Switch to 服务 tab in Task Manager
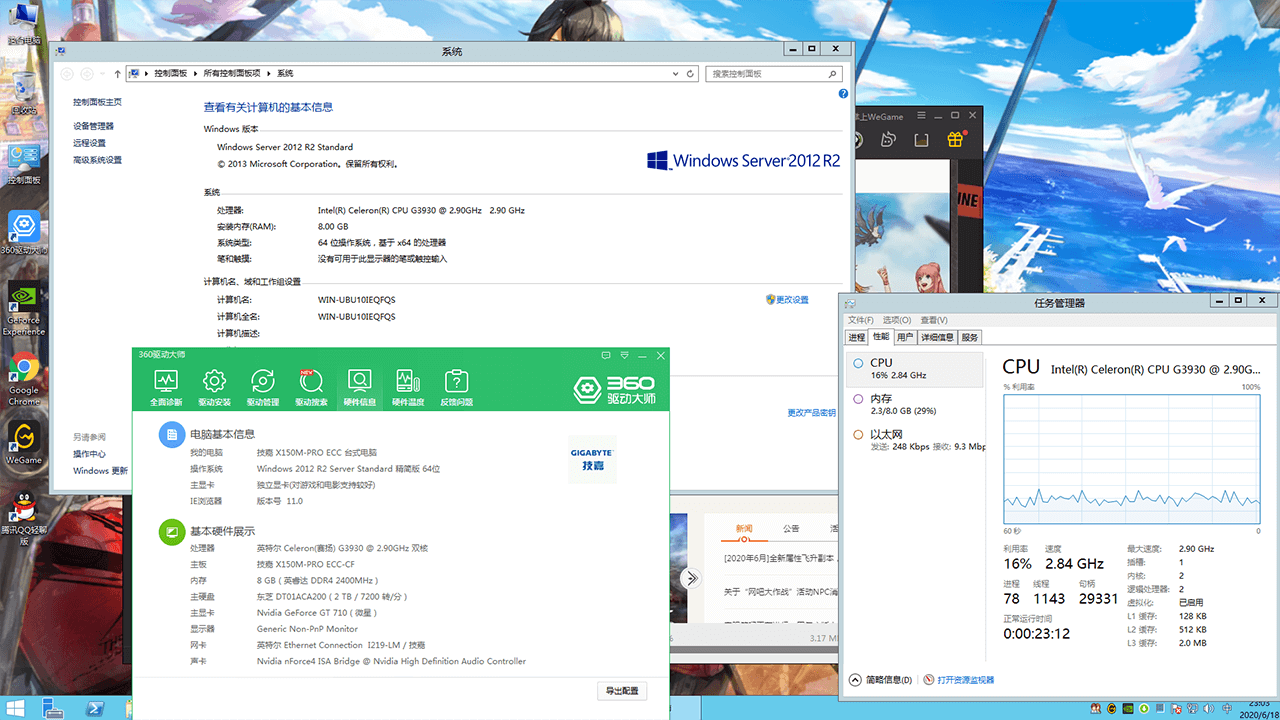This screenshot has width=1280, height=720. (970, 337)
